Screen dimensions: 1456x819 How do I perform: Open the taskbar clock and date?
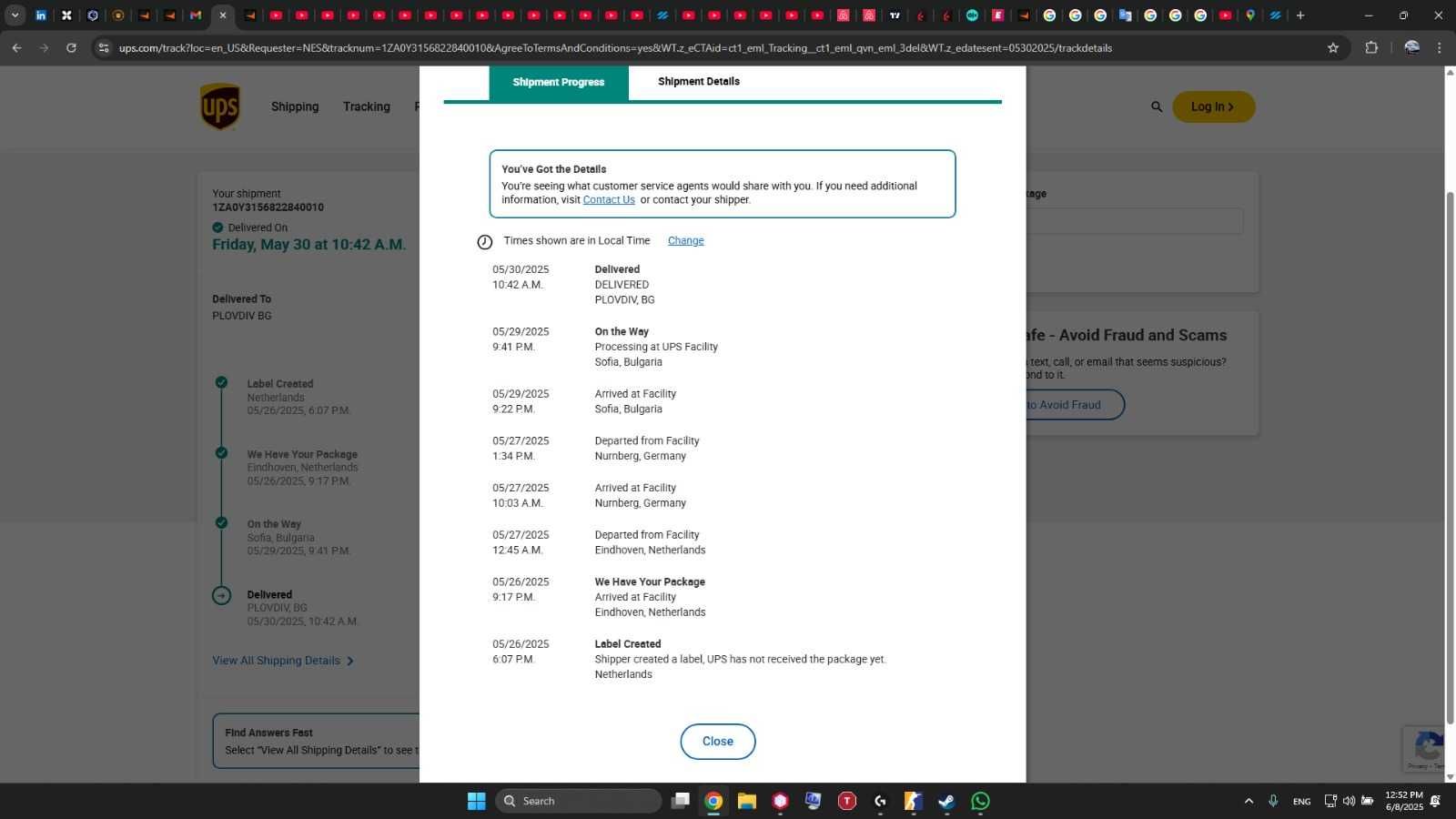tap(1404, 801)
